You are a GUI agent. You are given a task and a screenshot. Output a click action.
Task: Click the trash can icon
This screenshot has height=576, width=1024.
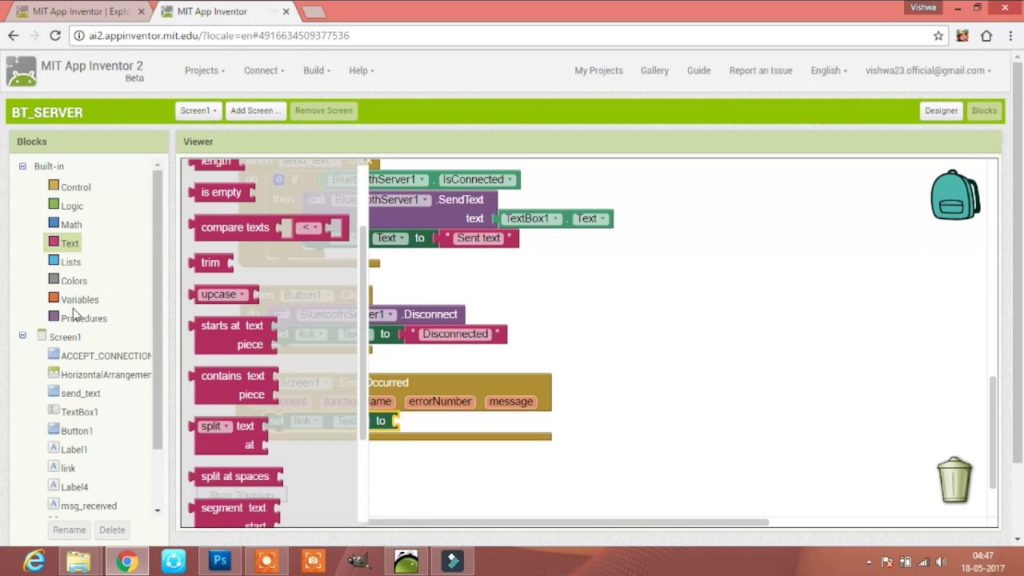click(x=954, y=479)
